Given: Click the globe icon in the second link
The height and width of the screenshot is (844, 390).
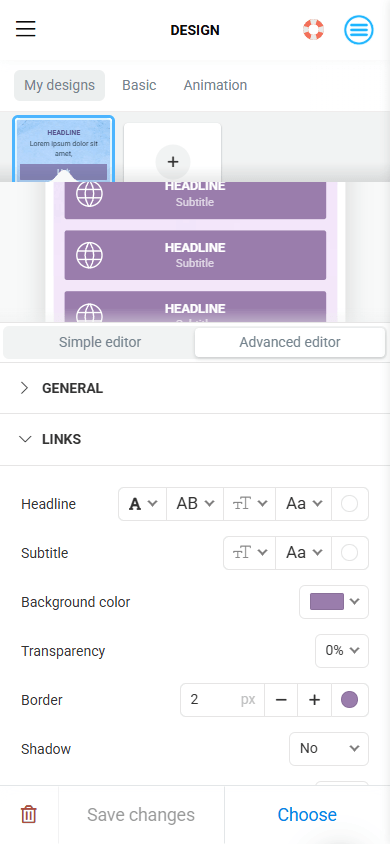Looking at the screenshot, I should (x=89, y=255).
